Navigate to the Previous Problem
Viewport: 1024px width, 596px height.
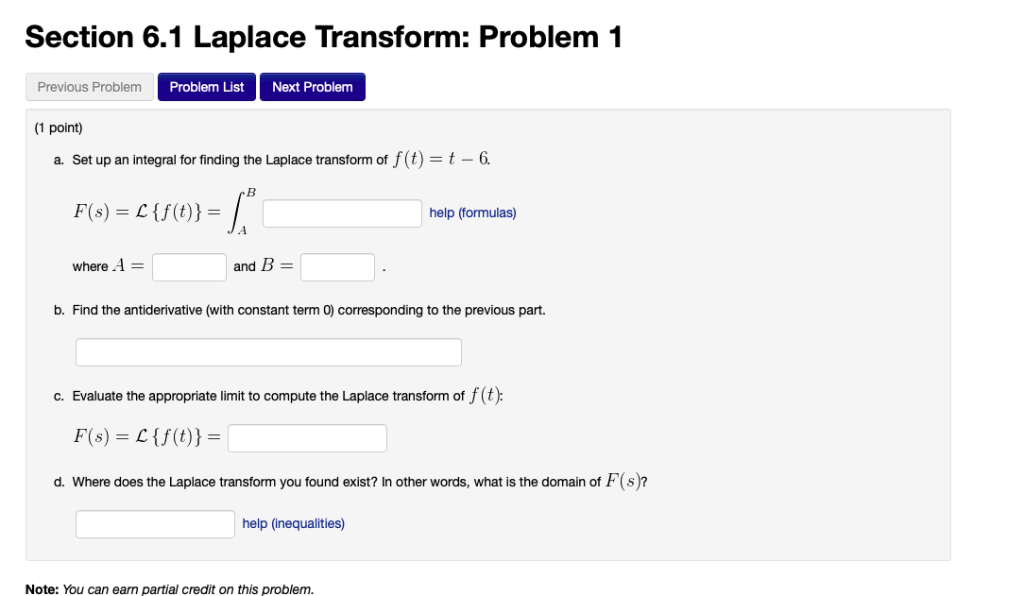pos(89,86)
